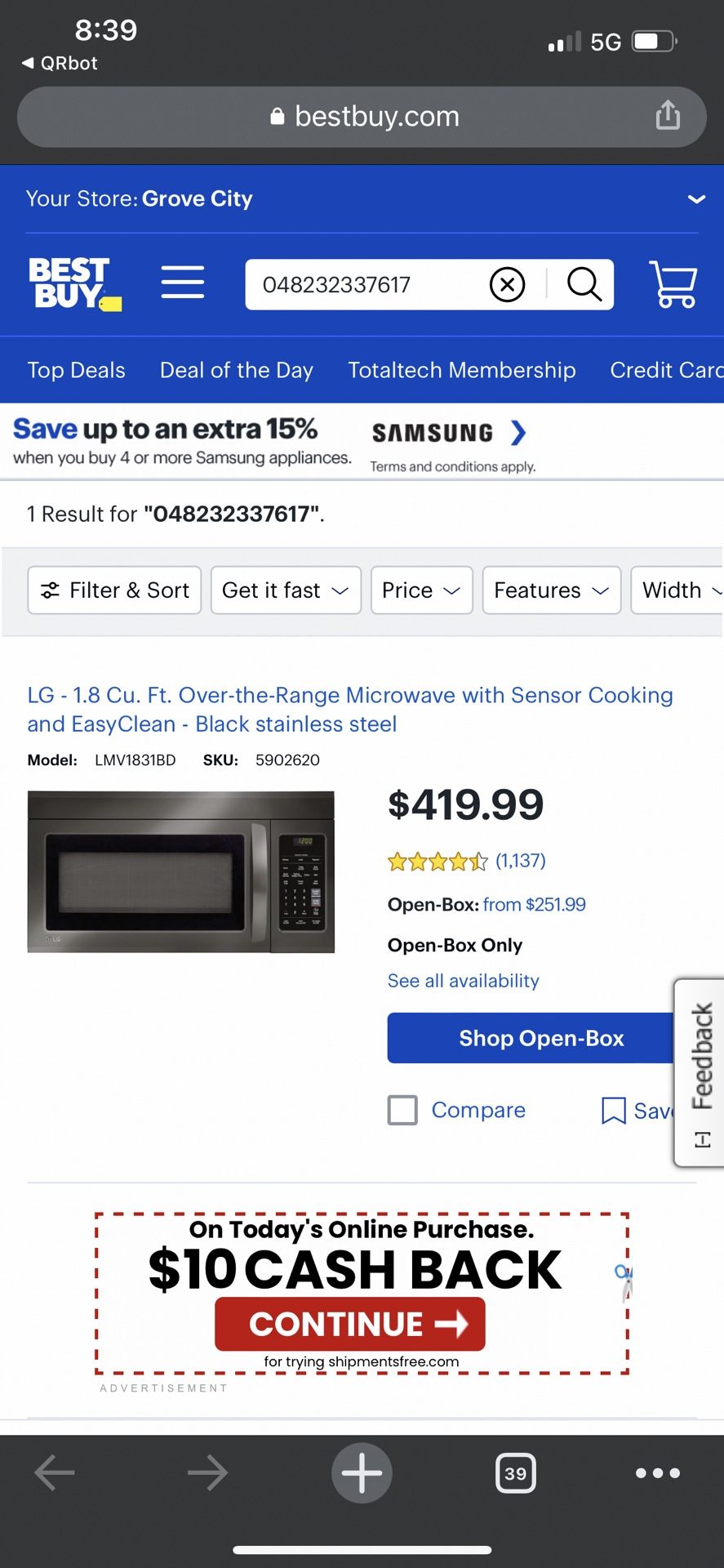The height and width of the screenshot is (1568, 724).
Task: Show the 39 open tabs
Action: coord(515,1472)
